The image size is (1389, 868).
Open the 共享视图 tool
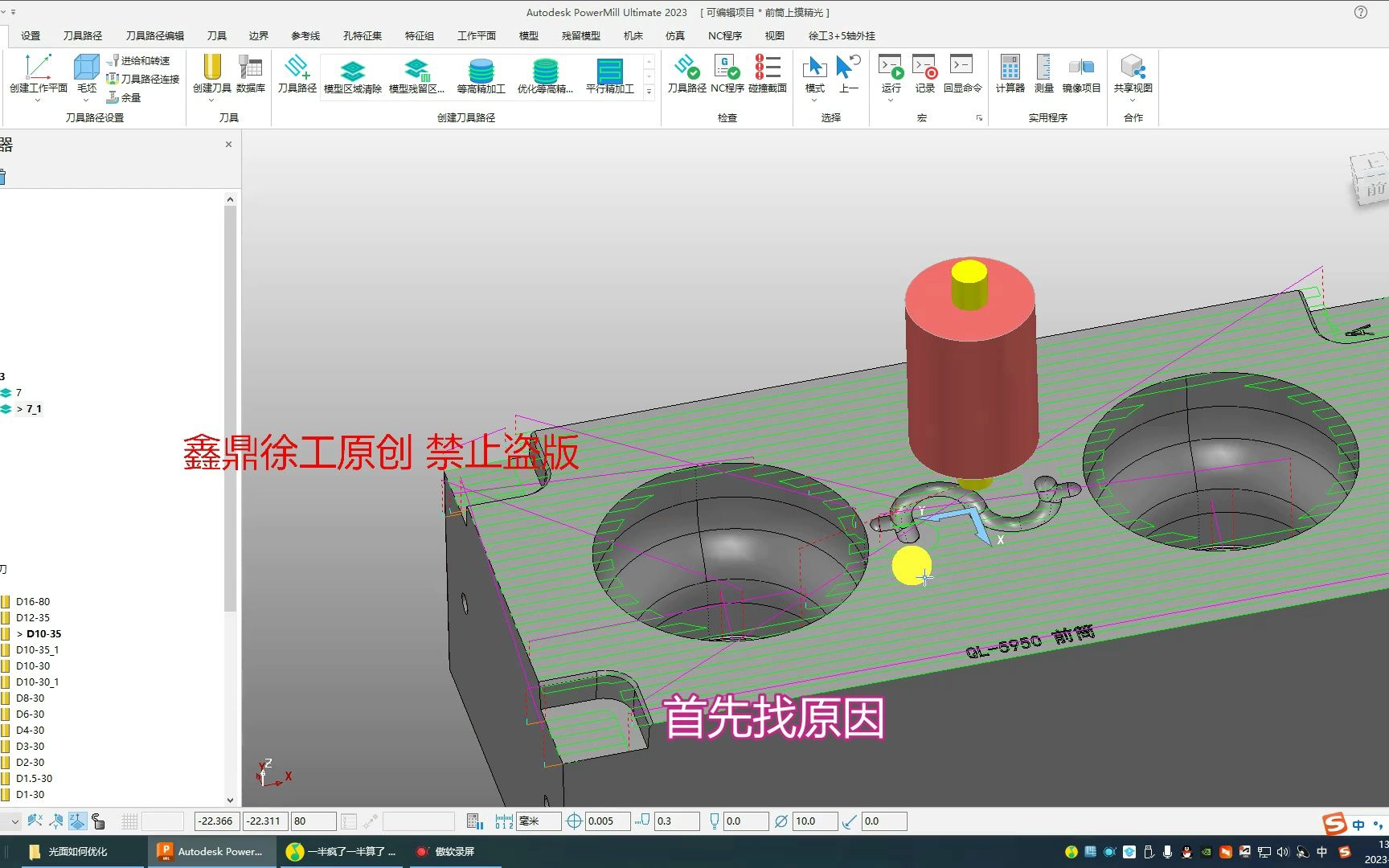[x=1133, y=74]
